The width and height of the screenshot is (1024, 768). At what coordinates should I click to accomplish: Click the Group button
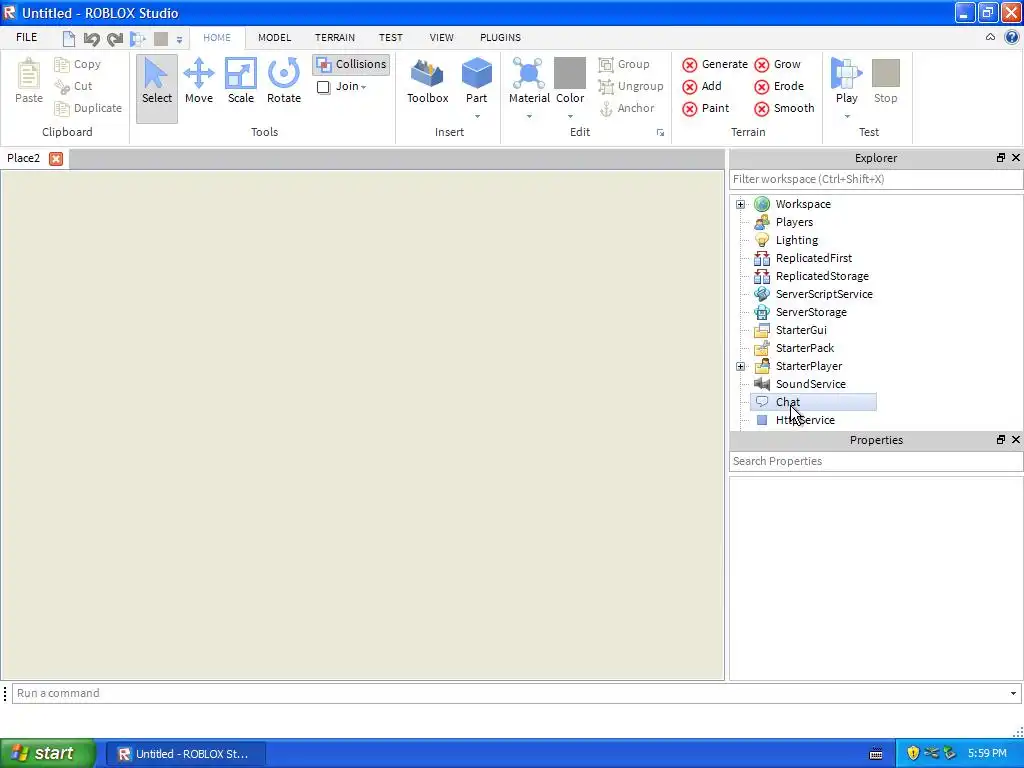click(624, 64)
